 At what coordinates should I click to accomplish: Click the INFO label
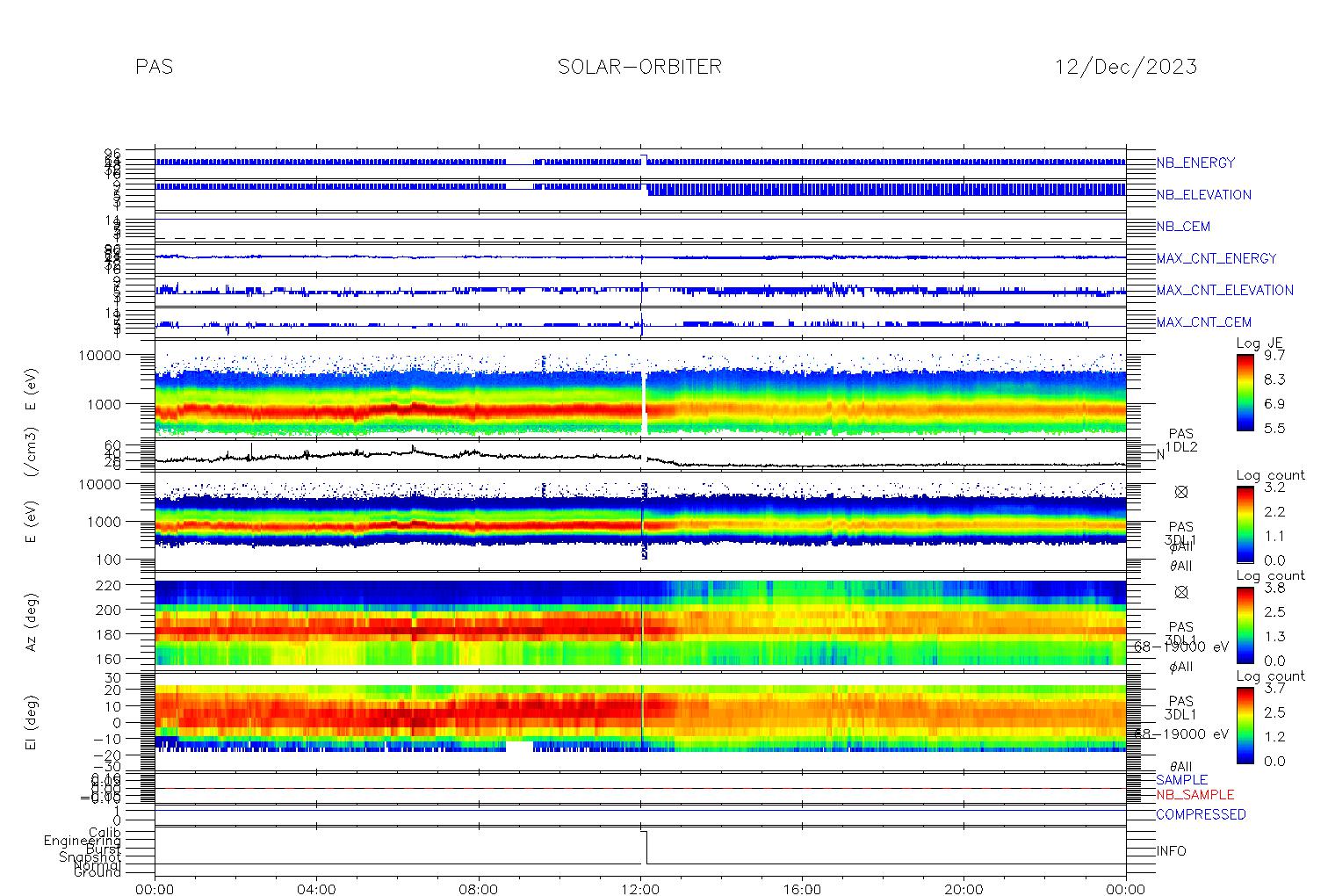tap(1171, 851)
